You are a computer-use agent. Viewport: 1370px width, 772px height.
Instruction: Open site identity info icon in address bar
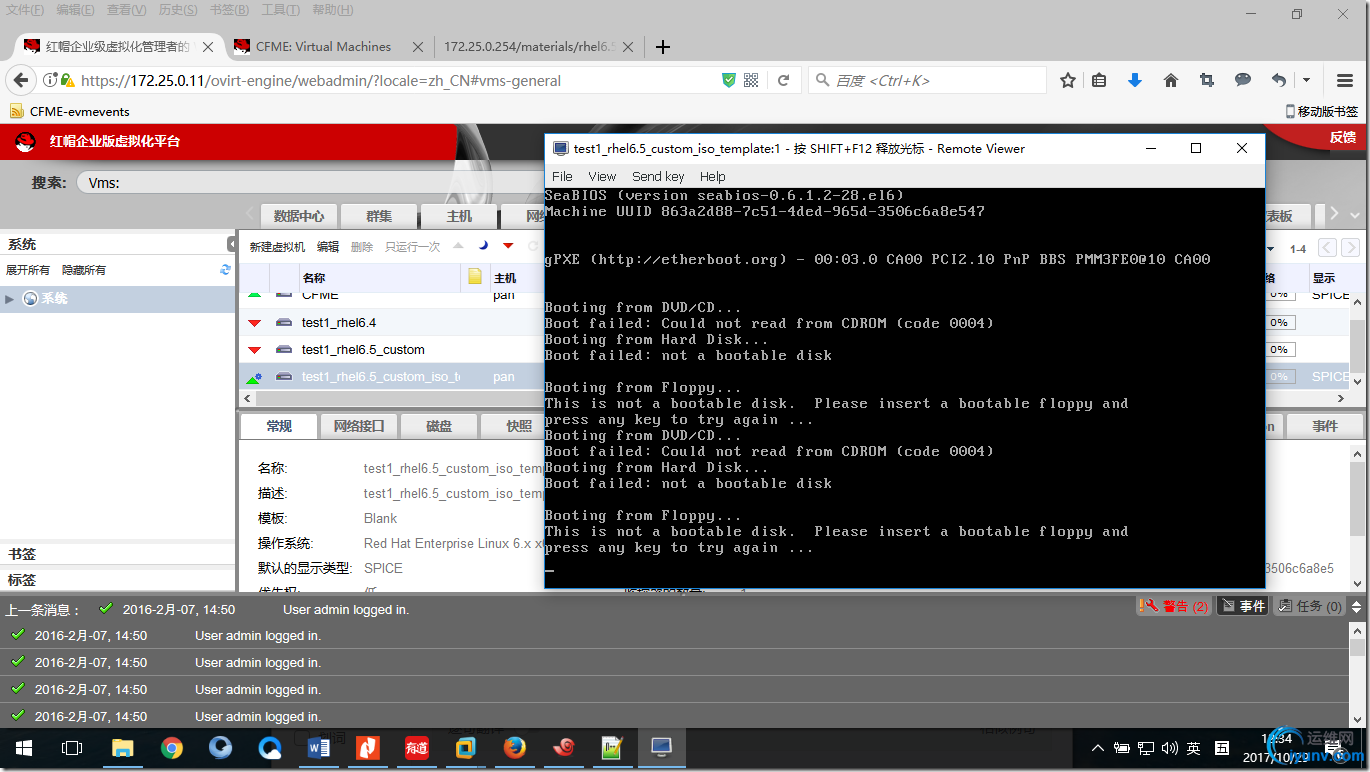[x=50, y=81]
